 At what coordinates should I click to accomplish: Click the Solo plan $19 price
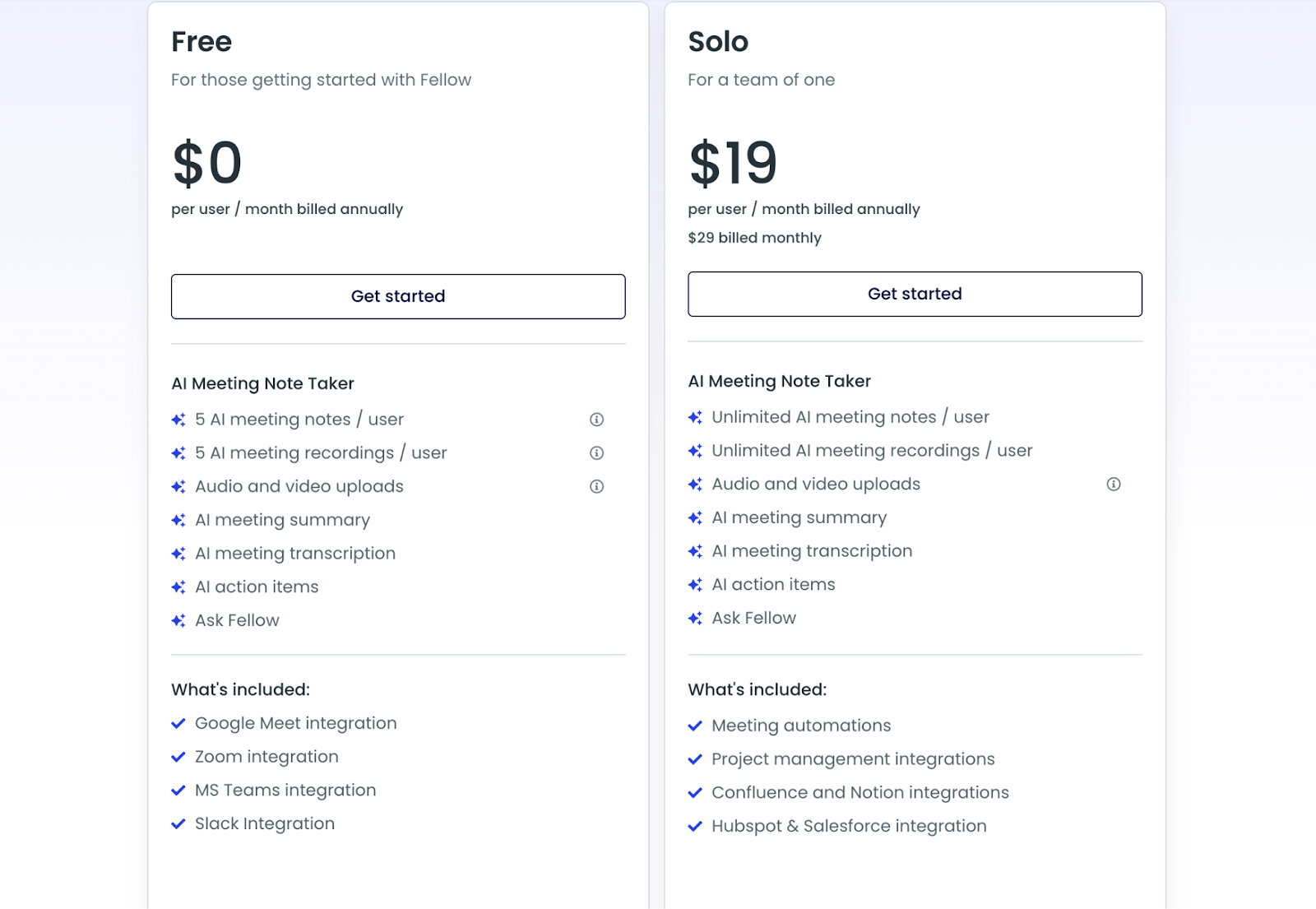(733, 163)
